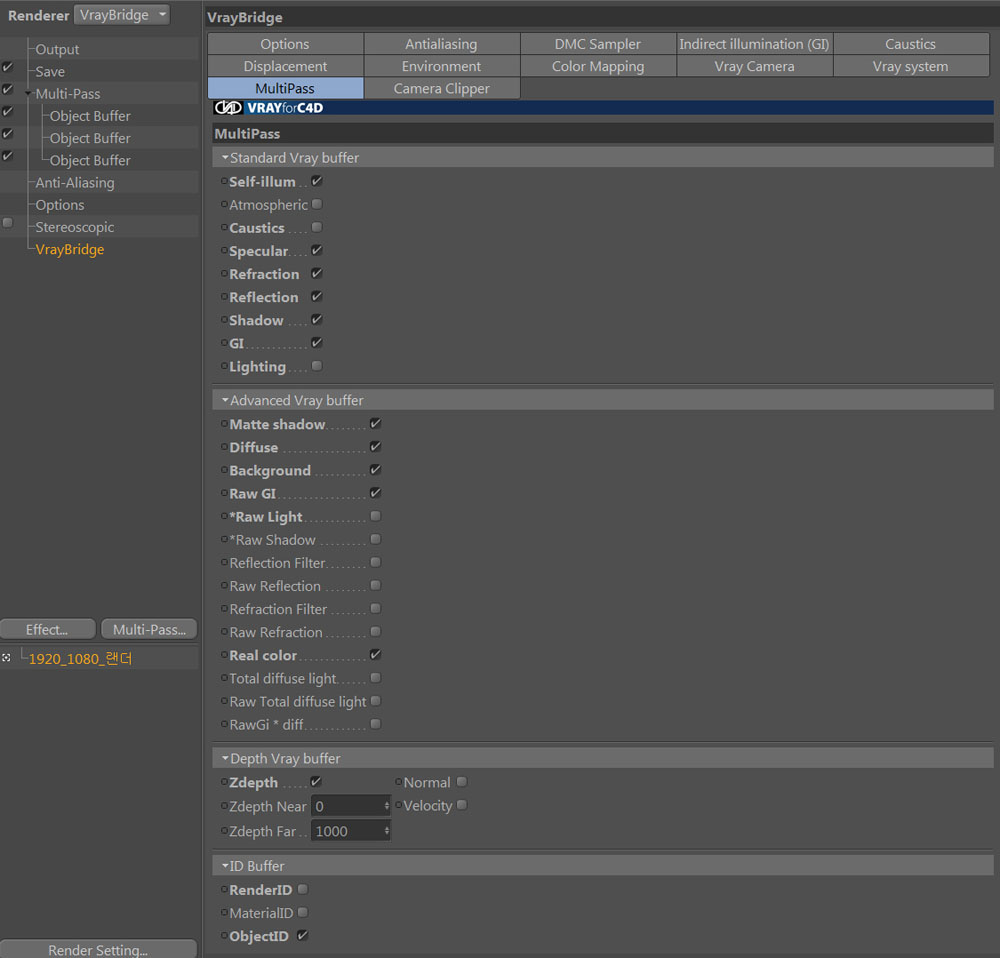Viewport: 1000px width, 958px height.
Task: Enable the Normal buffer checkbox
Action: tap(462, 781)
